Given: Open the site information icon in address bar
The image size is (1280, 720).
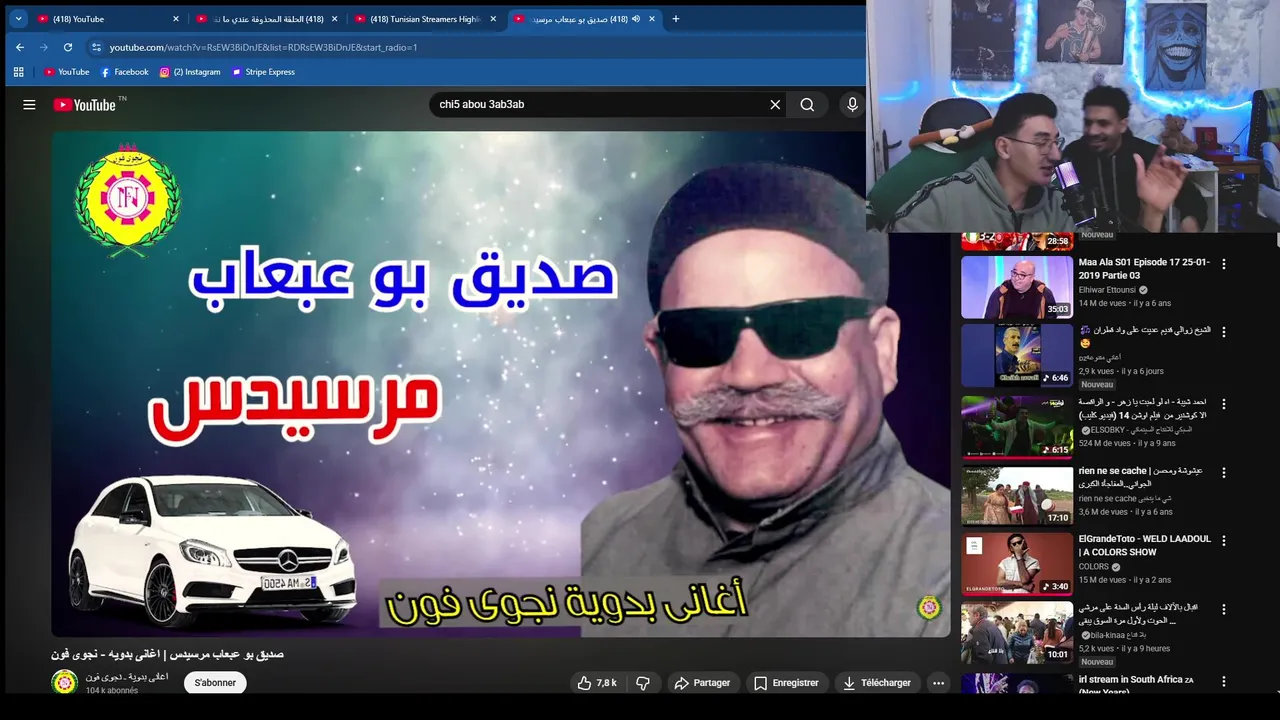Looking at the screenshot, I should 96,47.
